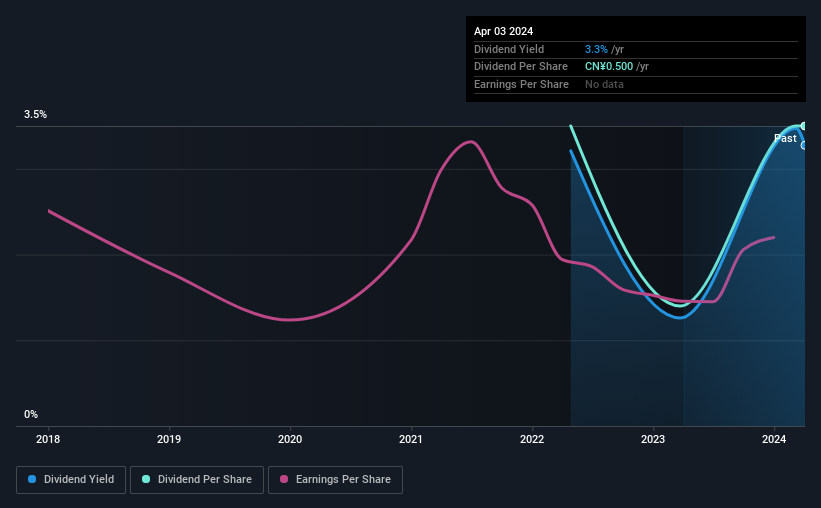This screenshot has height=508, width=821.
Task: Select the 2018 x-axis label
Action: pos(48,439)
